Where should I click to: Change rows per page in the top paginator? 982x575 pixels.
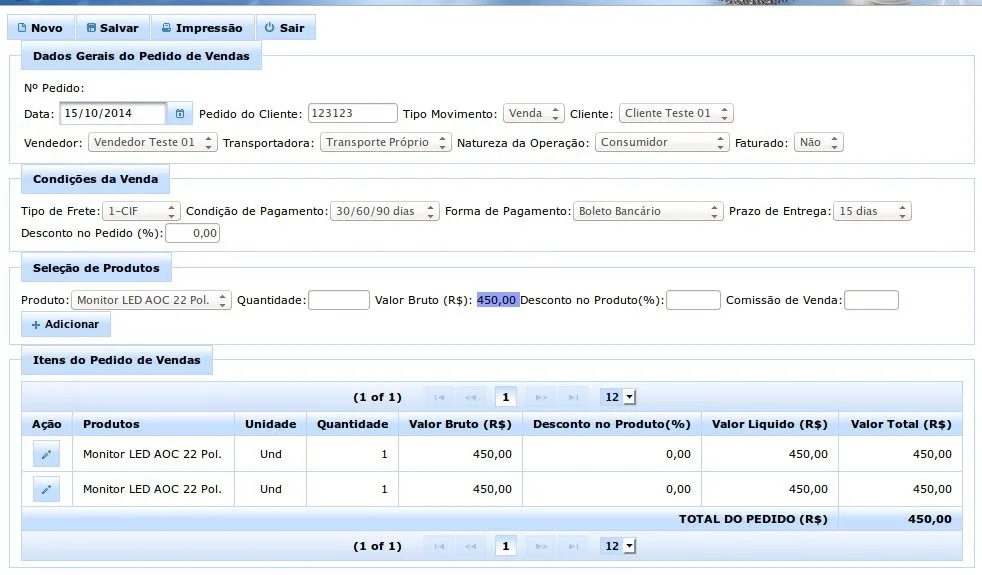coord(618,397)
